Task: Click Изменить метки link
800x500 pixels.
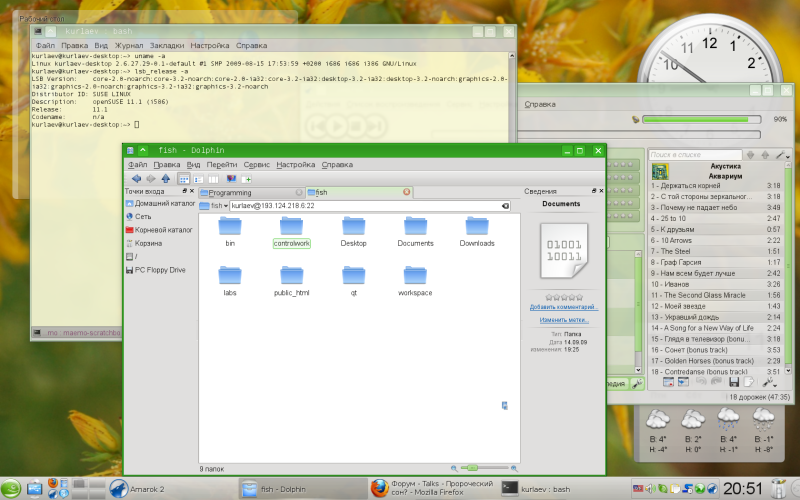Action: pyautogui.click(x=564, y=320)
